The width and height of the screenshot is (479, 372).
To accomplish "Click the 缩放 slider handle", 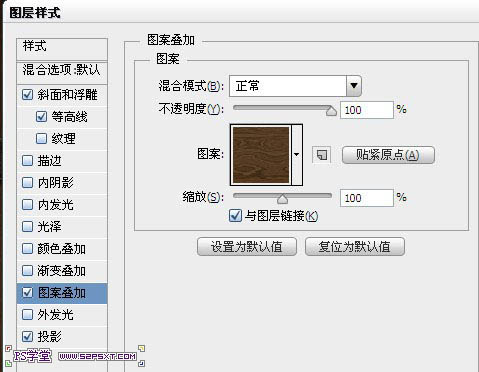I will (282, 199).
